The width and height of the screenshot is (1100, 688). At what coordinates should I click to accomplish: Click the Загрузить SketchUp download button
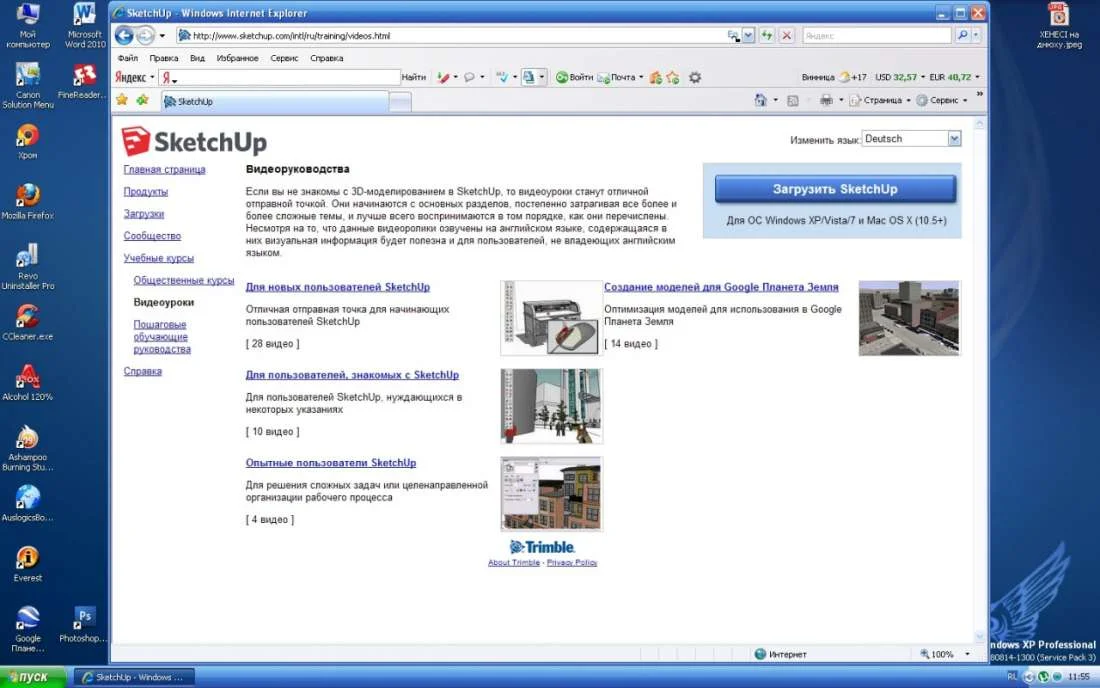(835, 189)
